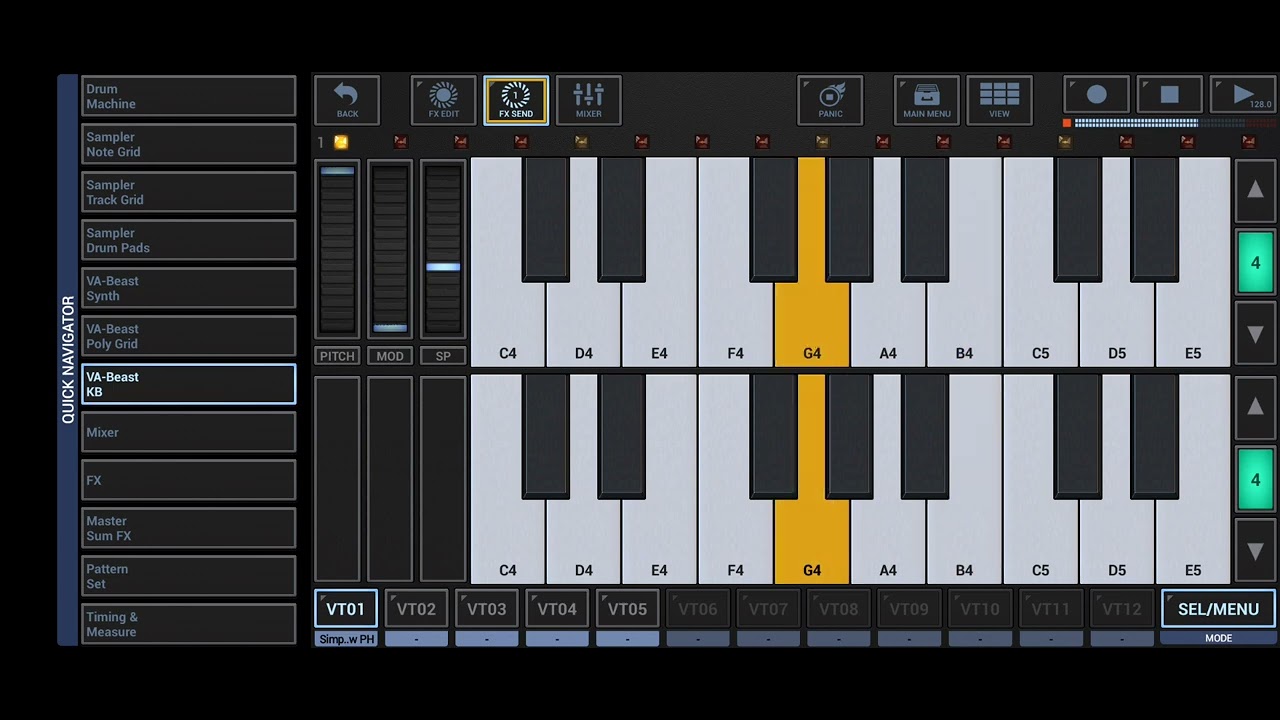1280x720 pixels.
Task: Play D4 on the upper keyboard
Action: (584, 325)
